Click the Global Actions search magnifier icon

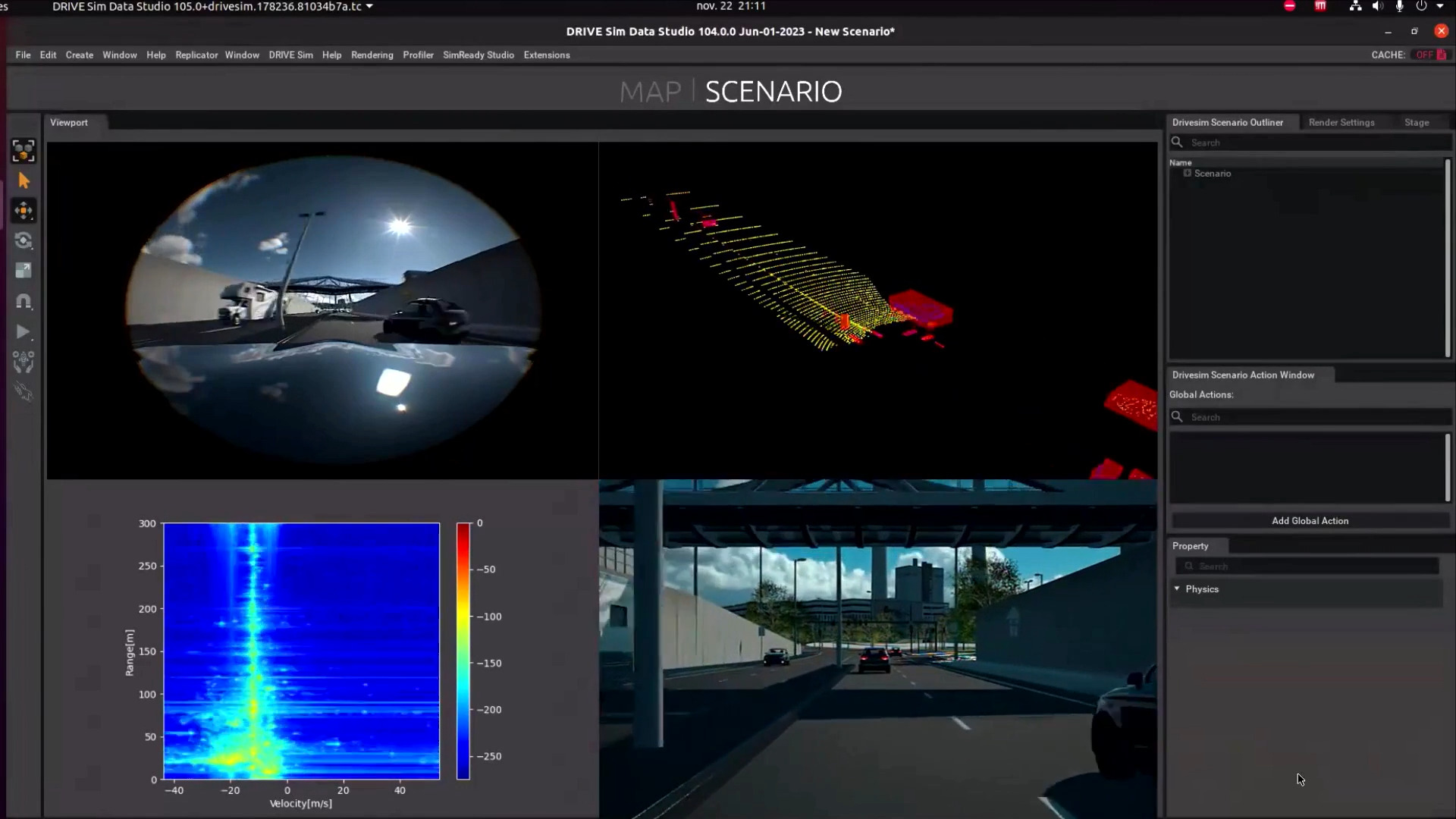pyautogui.click(x=1177, y=416)
